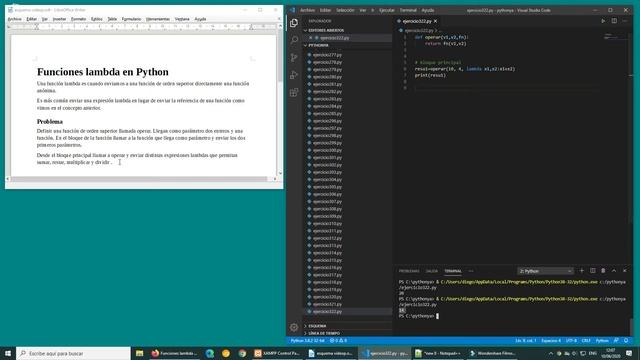
Task: Split the VS Code editor to the right
Action: 614,21
